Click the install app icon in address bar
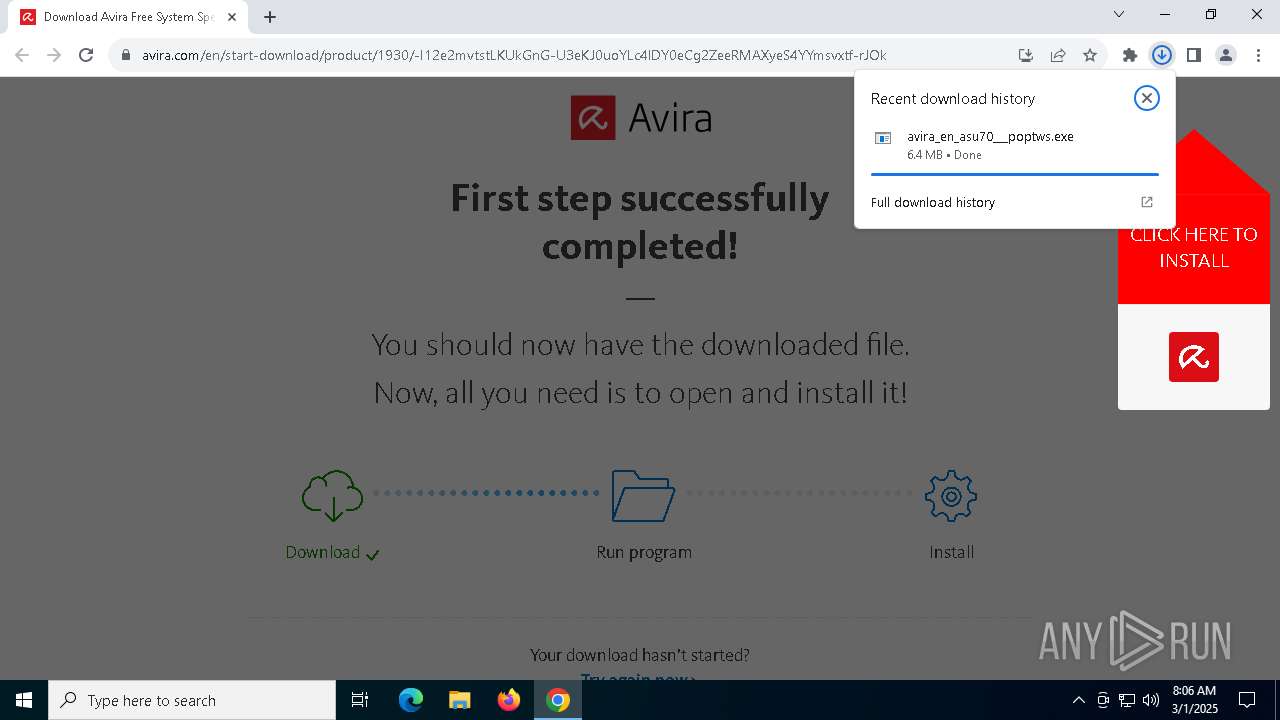Screen dimensions: 1280x720 point(1026,55)
